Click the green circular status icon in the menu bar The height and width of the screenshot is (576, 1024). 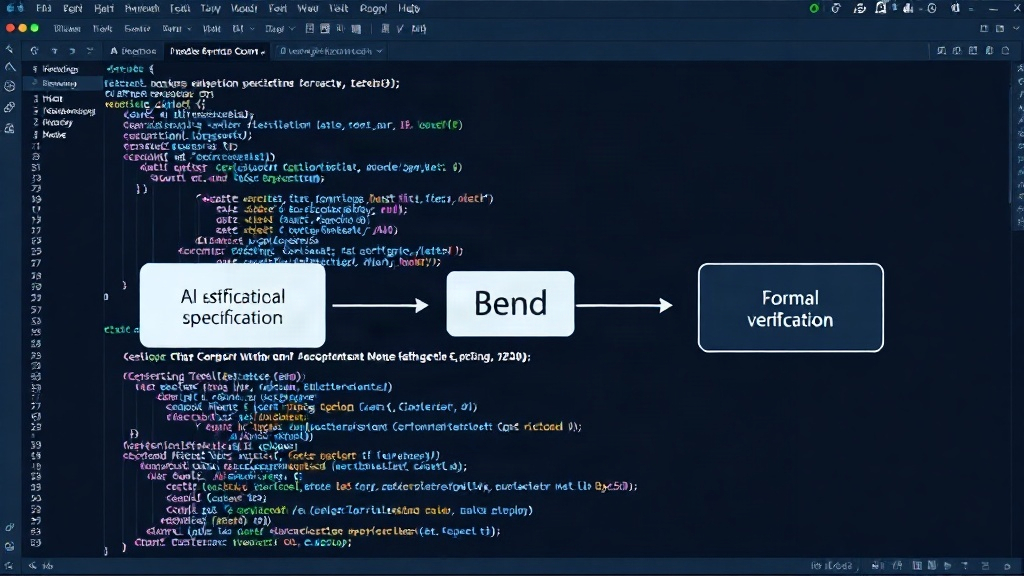(x=814, y=8)
